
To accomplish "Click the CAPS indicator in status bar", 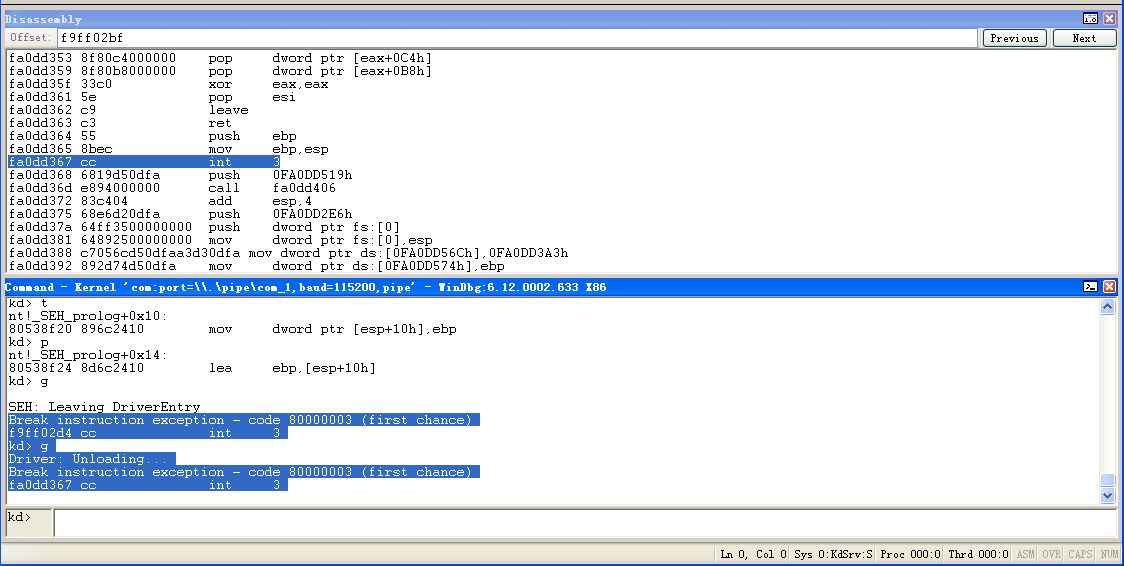I will click(x=1081, y=554).
